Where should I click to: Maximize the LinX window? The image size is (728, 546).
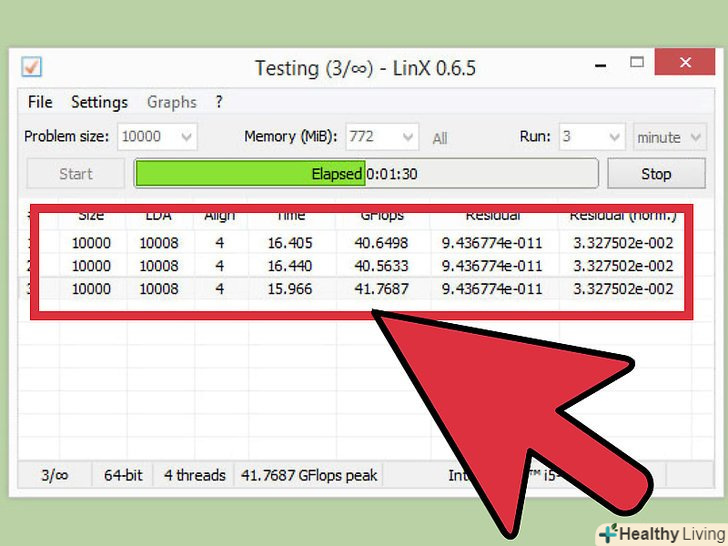point(637,62)
